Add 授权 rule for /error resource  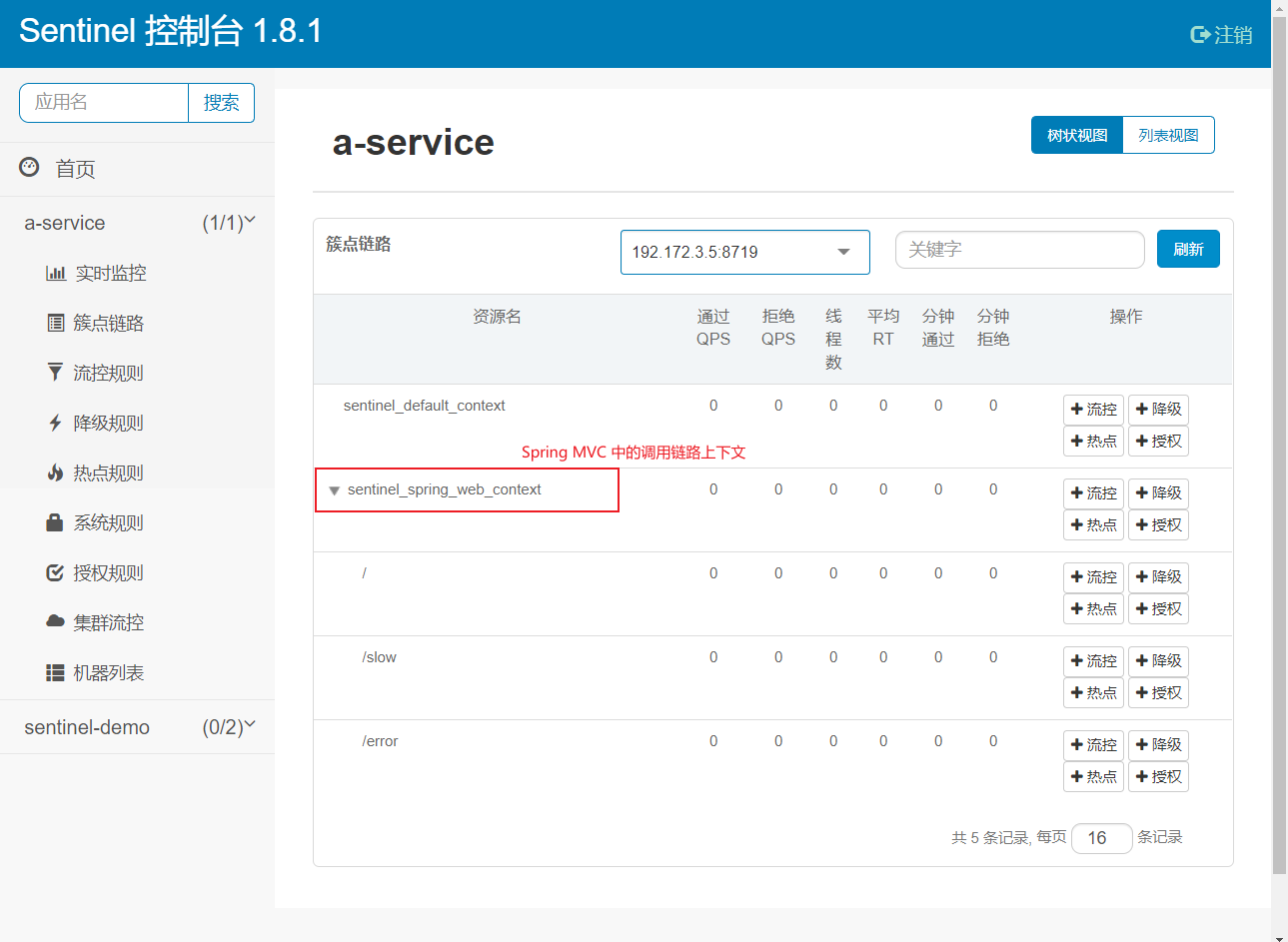click(x=1158, y=777)
